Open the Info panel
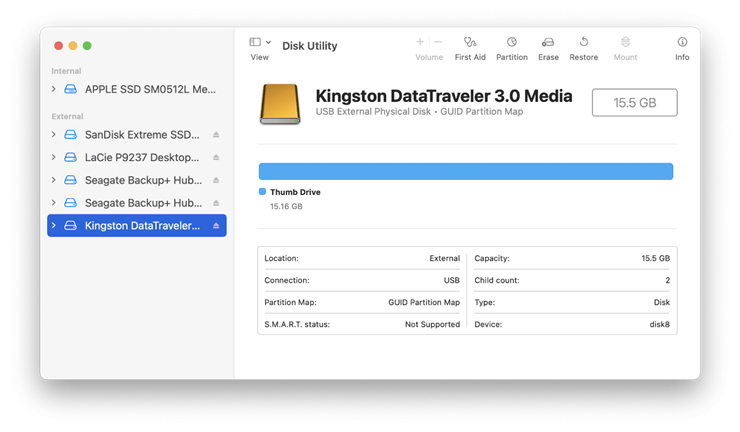The image size is (740, 432). 682,42
